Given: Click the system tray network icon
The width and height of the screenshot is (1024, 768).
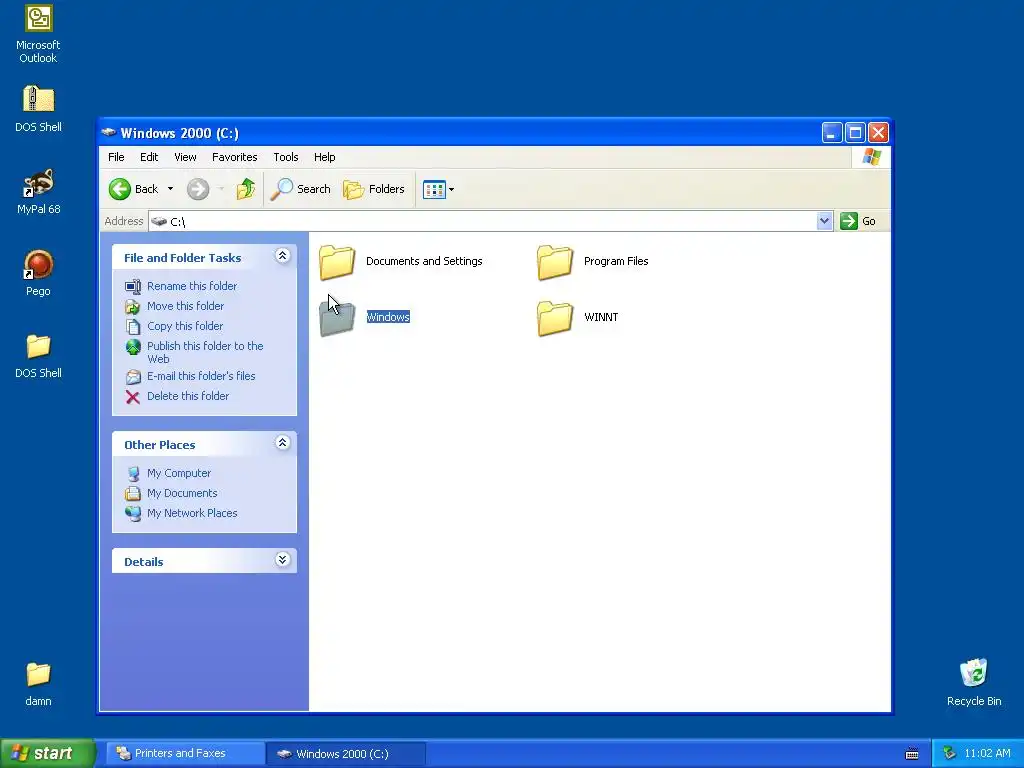Looking at the screenshot, I should click(x=949, y=754).
